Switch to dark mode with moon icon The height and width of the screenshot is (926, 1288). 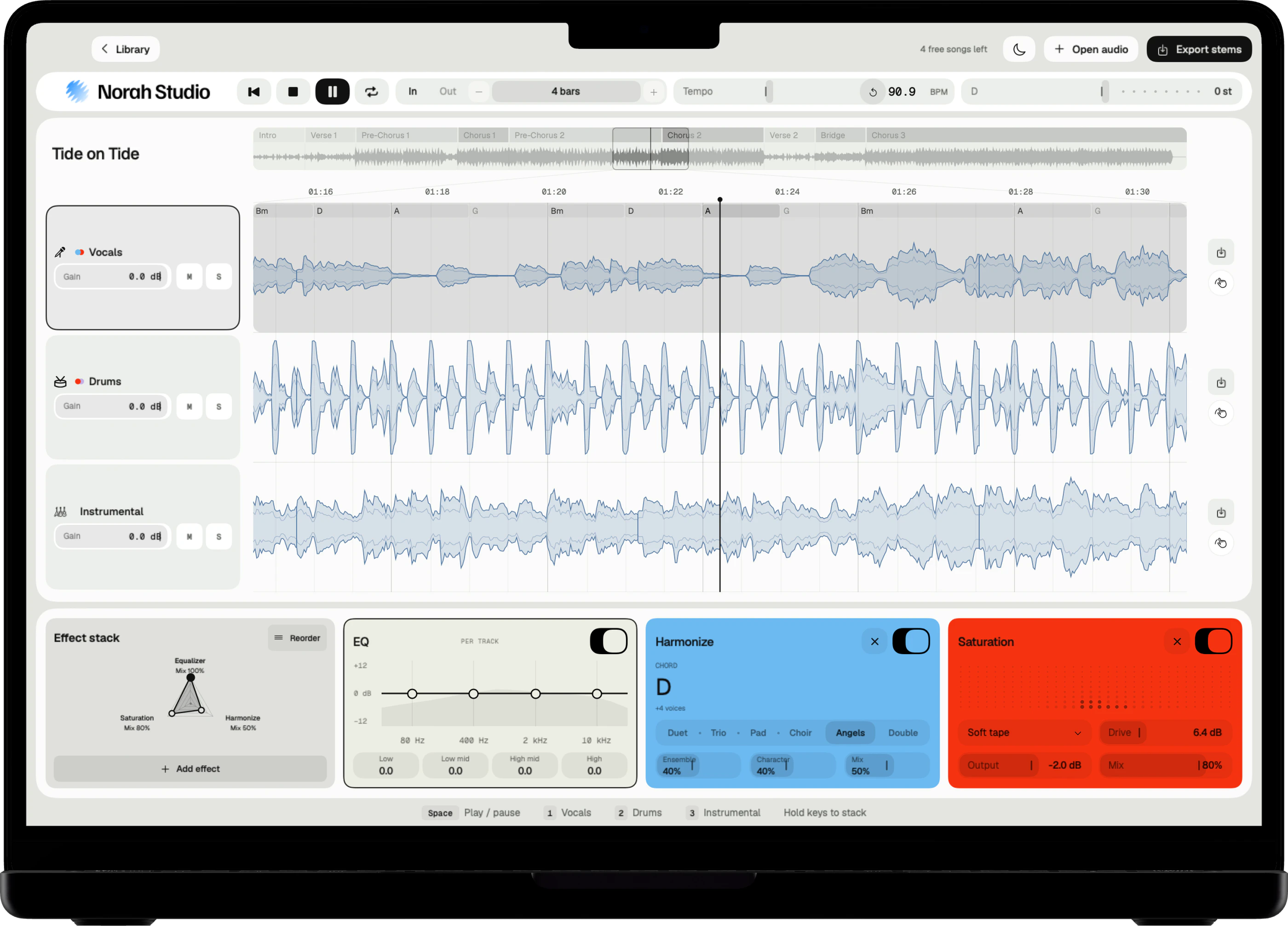[x=1019, y=49]
